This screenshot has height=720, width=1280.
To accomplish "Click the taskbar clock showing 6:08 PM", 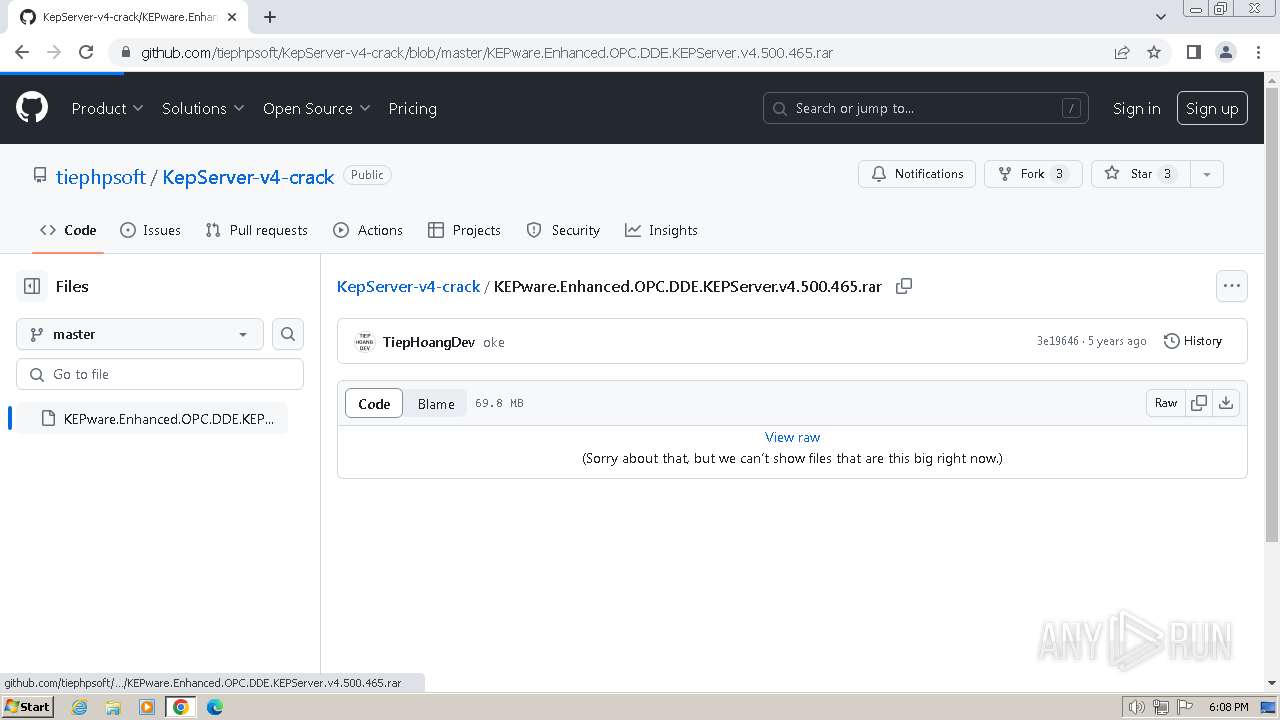I will tap(1228, 707).
